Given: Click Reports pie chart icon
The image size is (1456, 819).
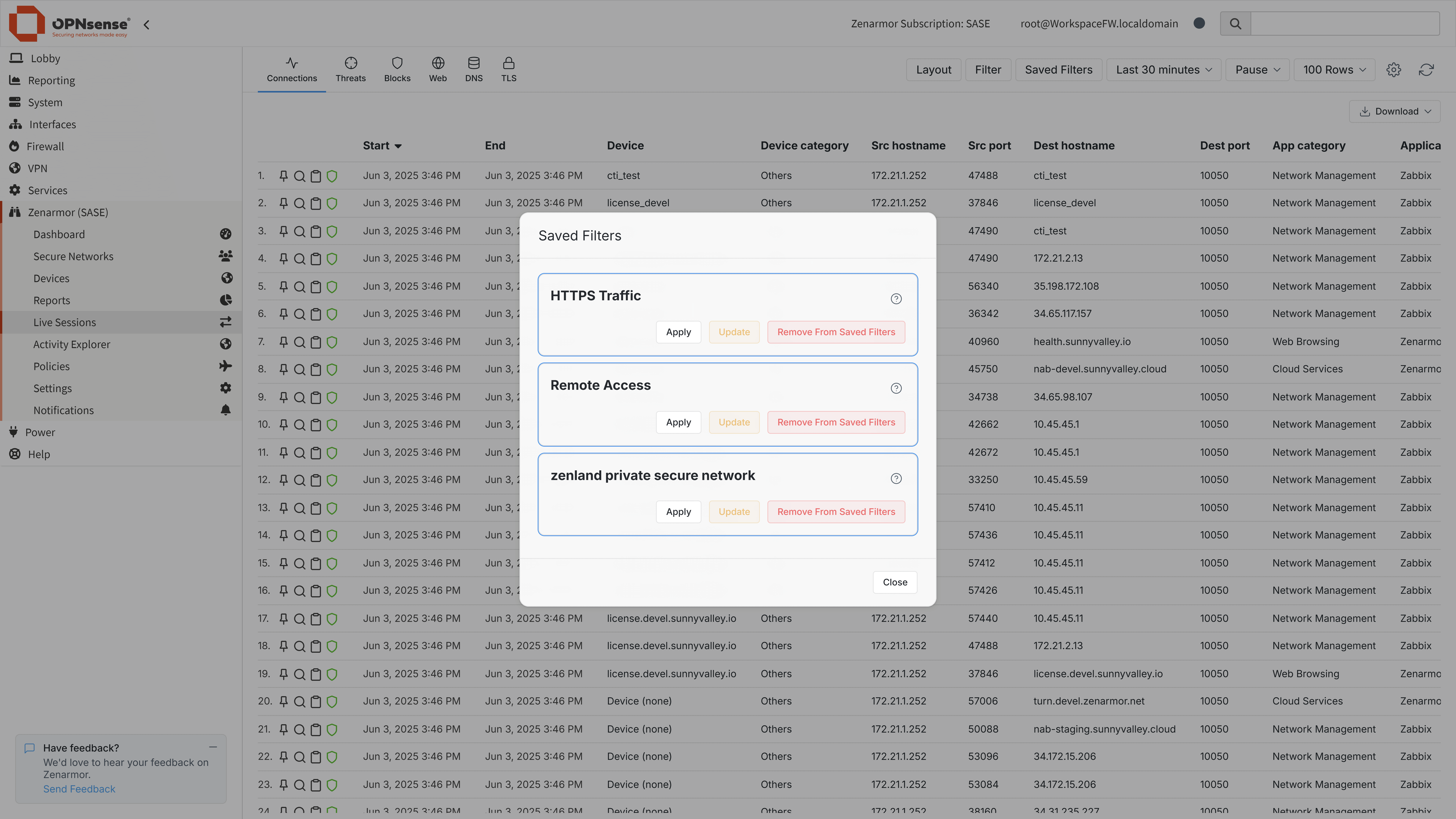Looking at the screenshot, I should 226,300.
